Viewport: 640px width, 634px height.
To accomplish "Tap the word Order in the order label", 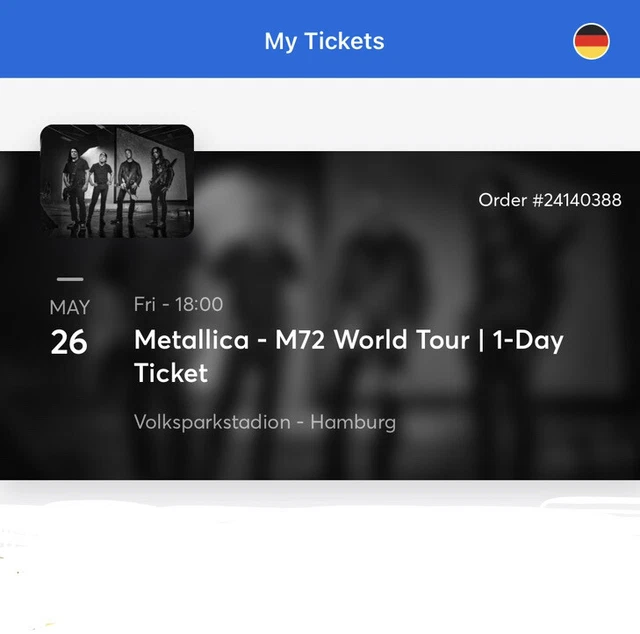I will click(502, 200).
